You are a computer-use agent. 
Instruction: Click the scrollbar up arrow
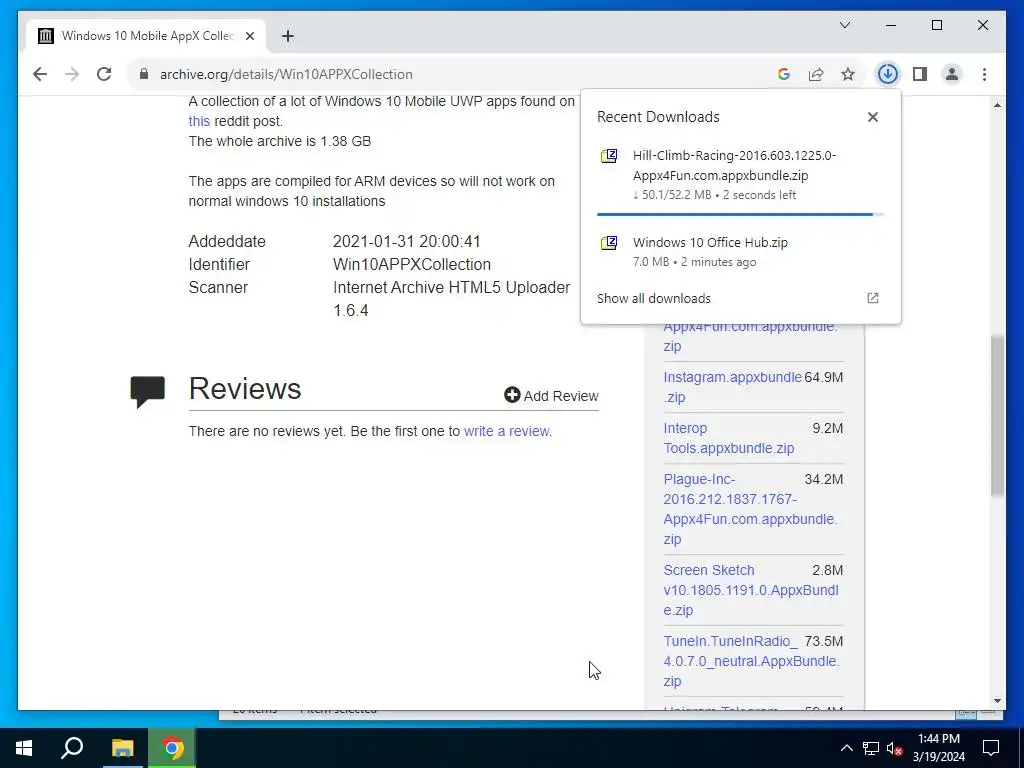pyautogui.click(x=997, y=104)
